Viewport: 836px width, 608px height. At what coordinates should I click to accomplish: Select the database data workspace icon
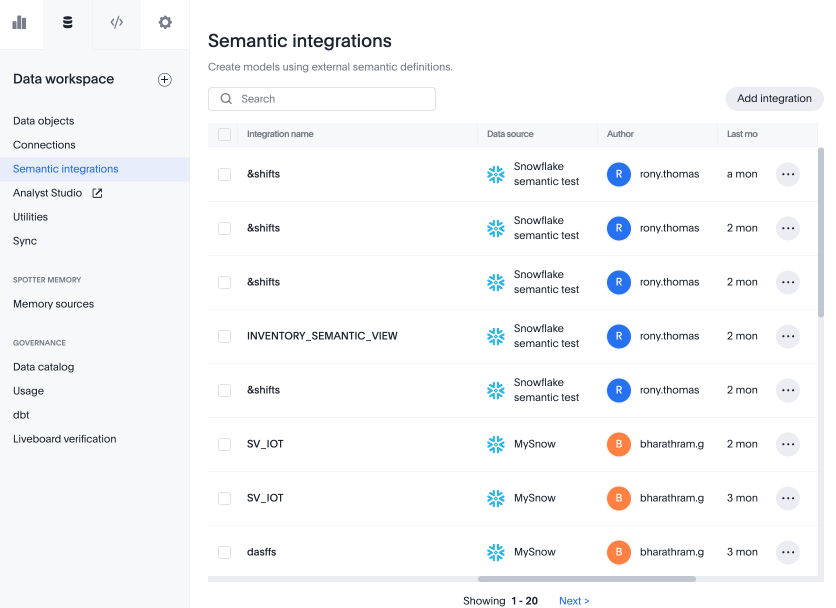(x=68, y=22)
